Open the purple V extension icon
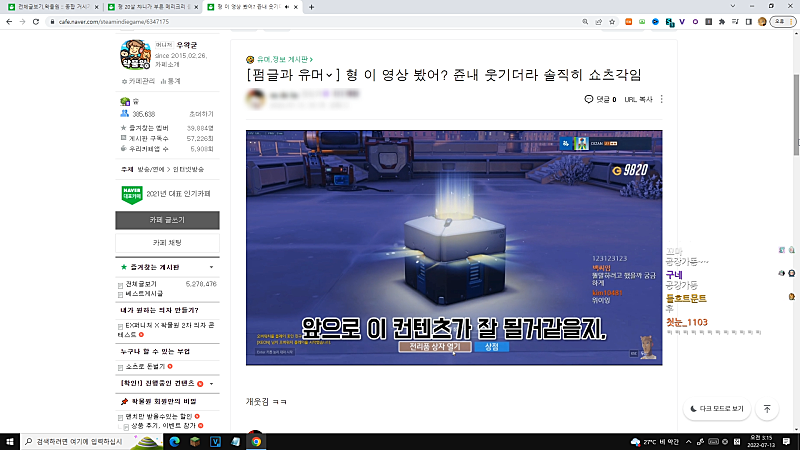The height and width of the screenshot is (450, 800). click(x=682, y=22)
